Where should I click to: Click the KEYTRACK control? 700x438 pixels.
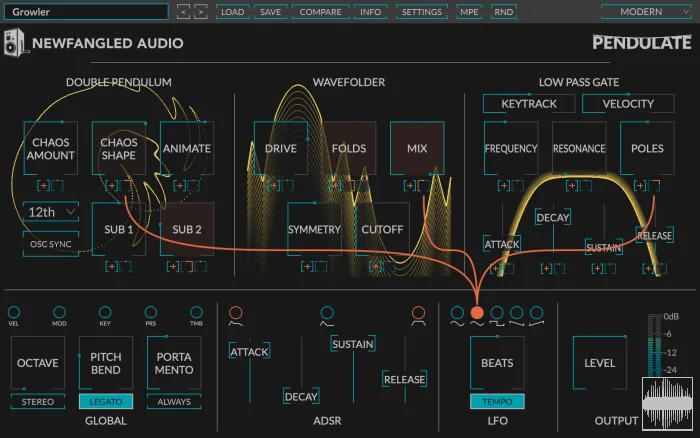pos(529,104)
